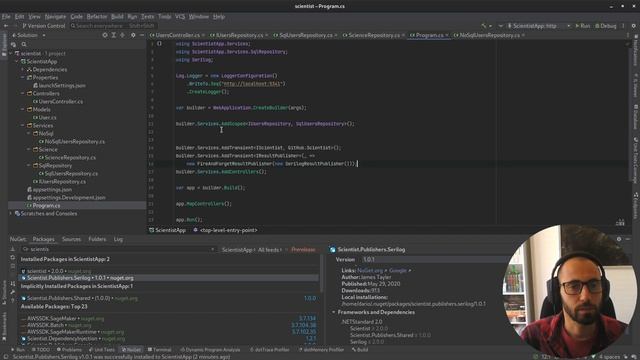Open the more actions icon beside Debug
This screenshot has width=640, height=360.
click(x=623, y=26)
